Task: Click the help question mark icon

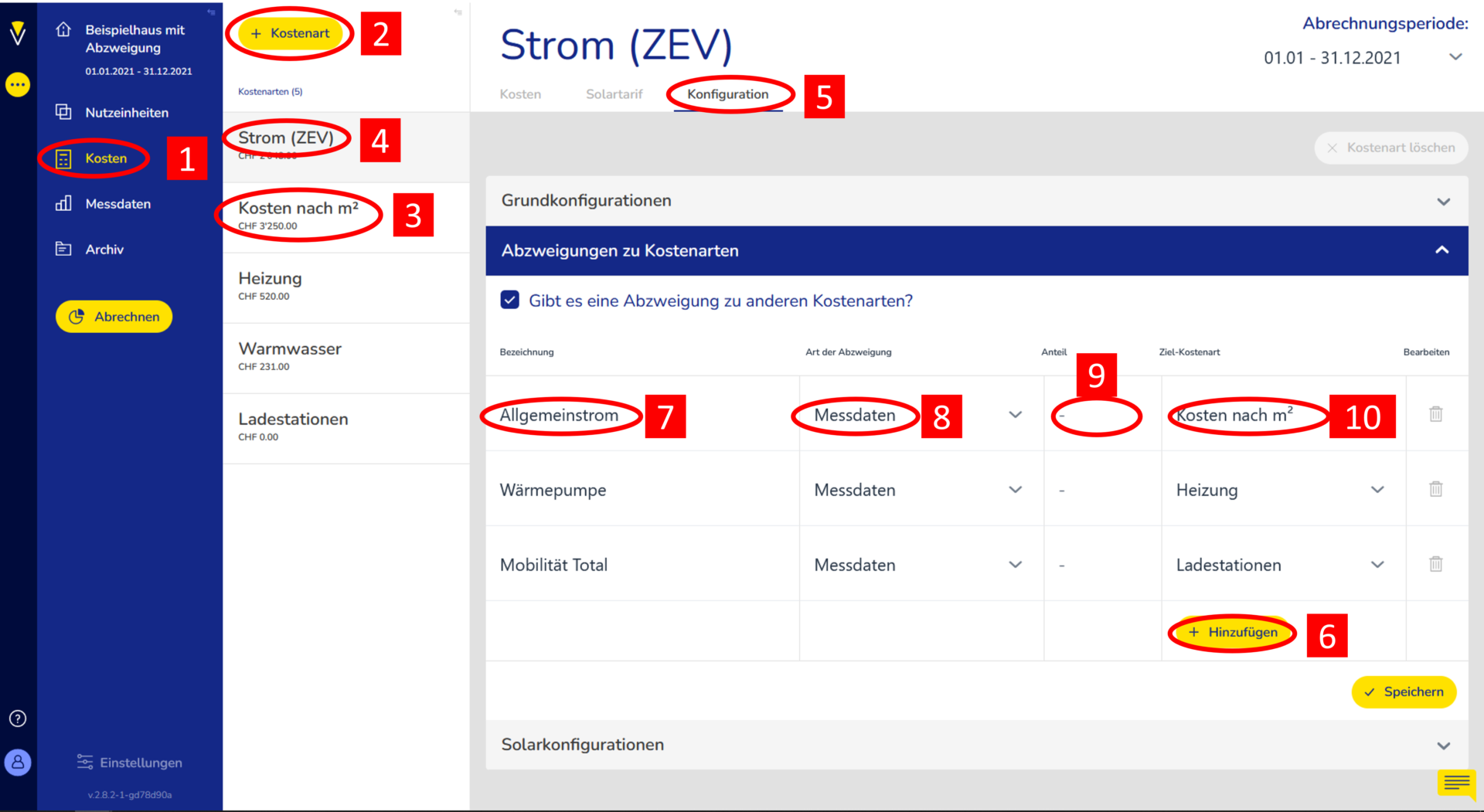Action: (x=18, y=719)
